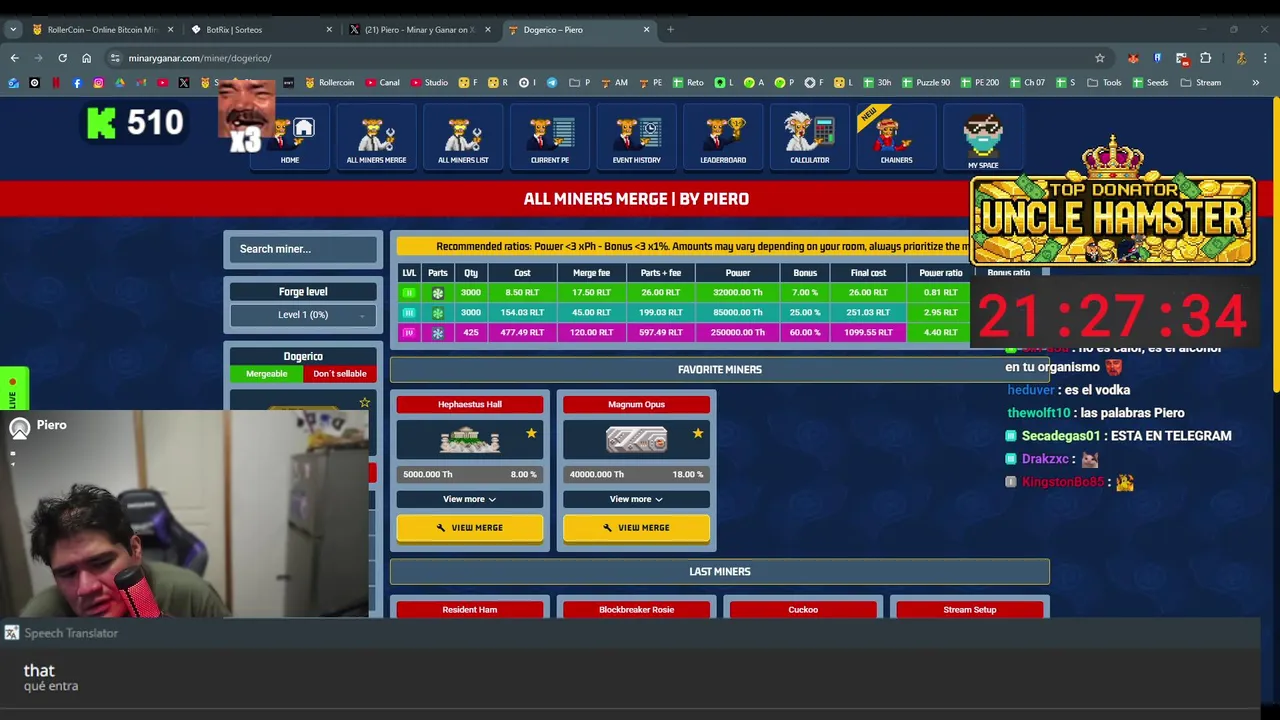Open All Miners Merge nav icon

(376, 139)
